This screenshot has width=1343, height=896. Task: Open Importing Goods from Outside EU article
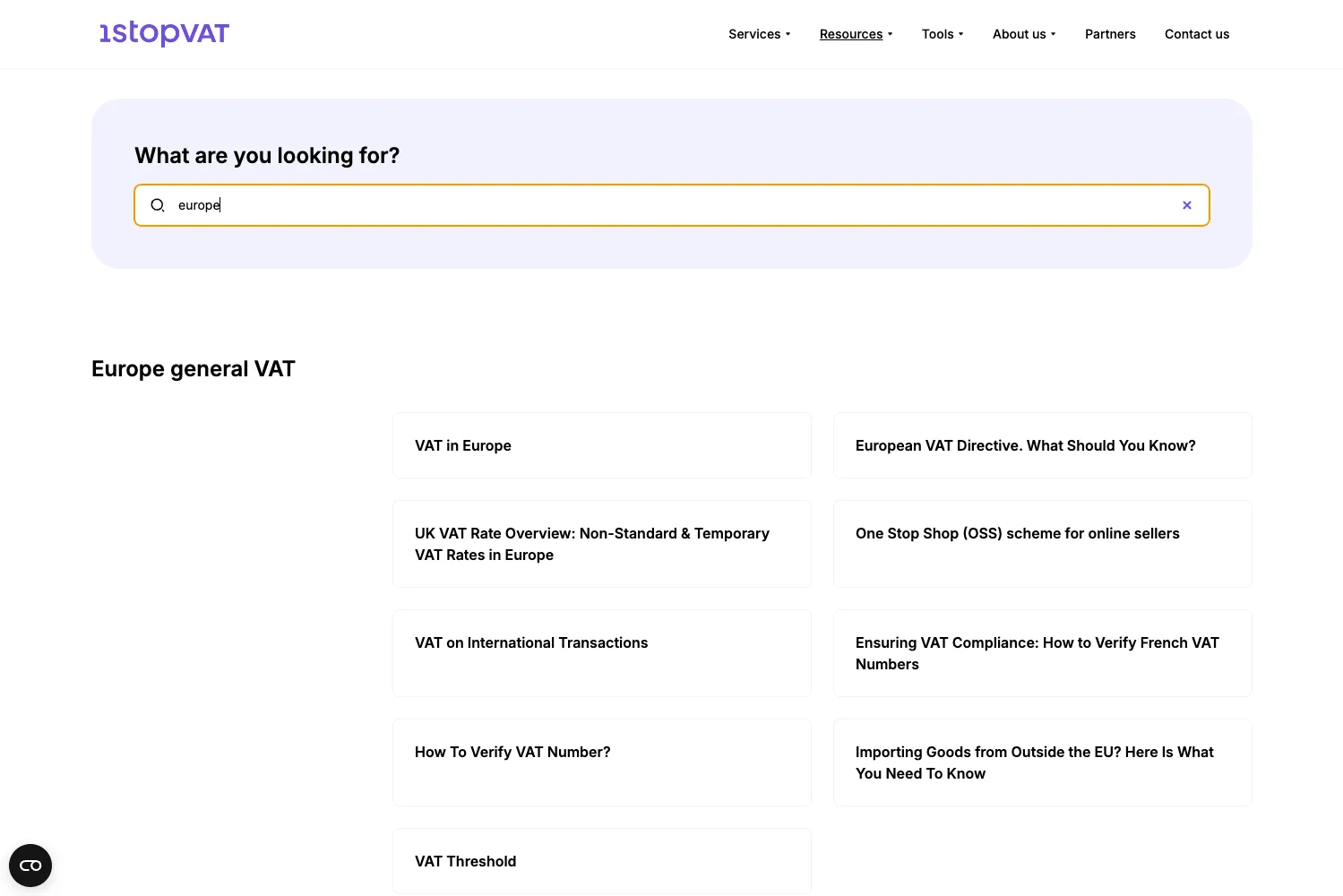click(1042, 762)
